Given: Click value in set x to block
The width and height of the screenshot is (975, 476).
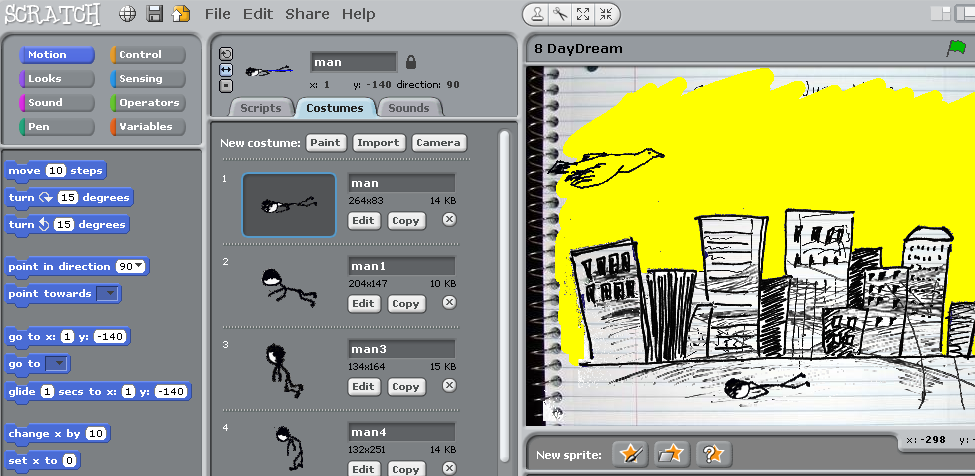Looking at the screenshot, I should [x=70, y=461].
